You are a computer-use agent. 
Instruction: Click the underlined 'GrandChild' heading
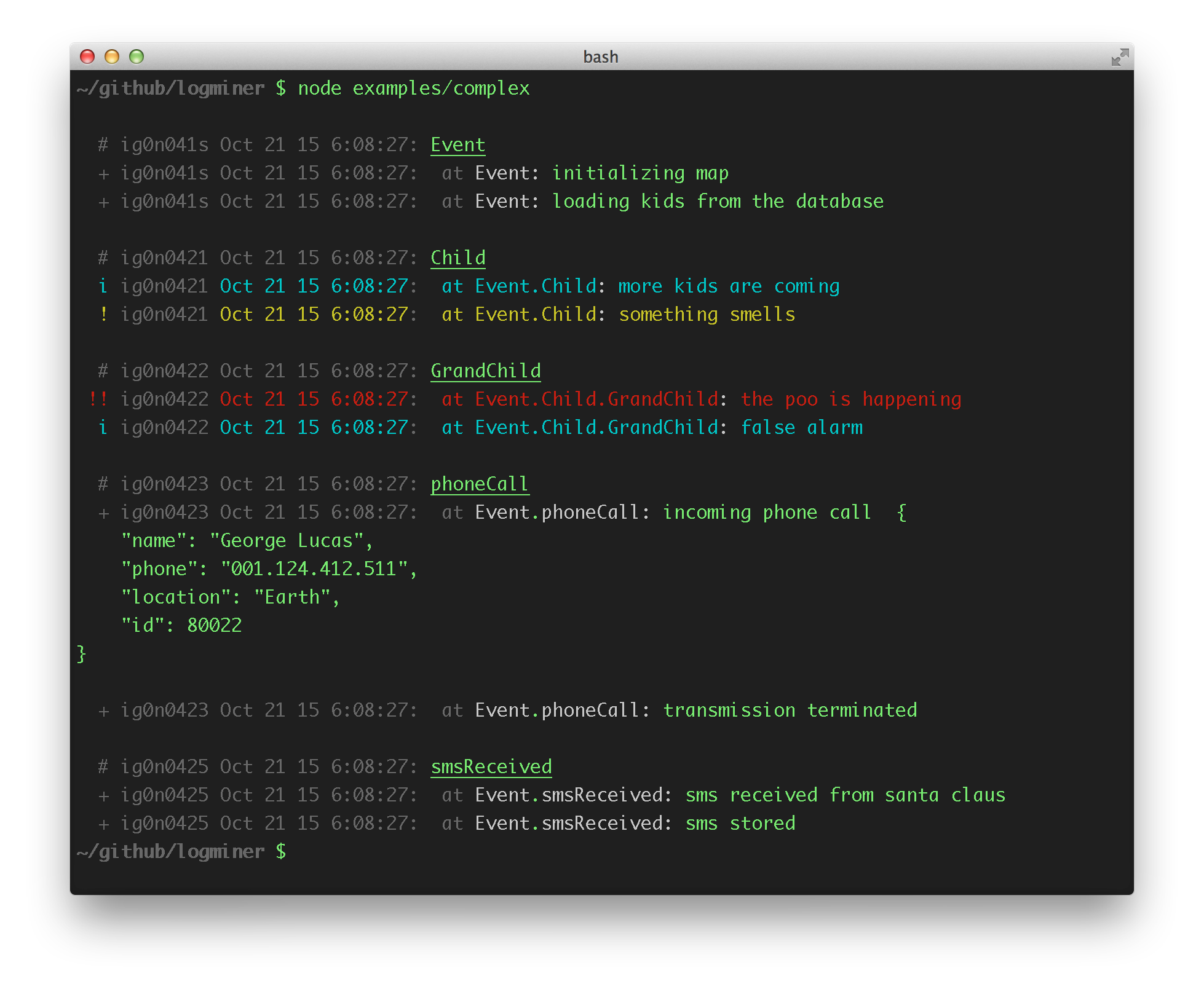[x=485, y=371]
